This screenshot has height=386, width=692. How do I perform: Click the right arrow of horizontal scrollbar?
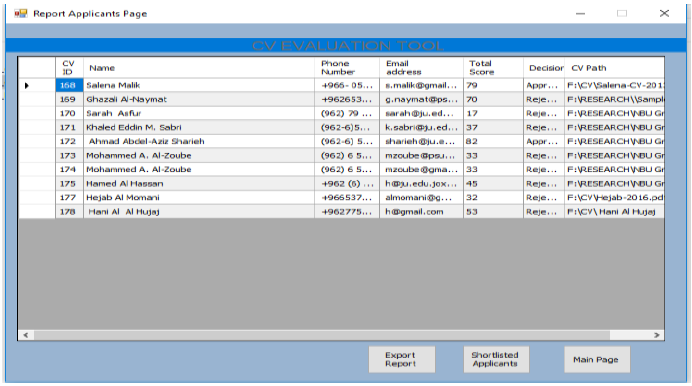(657, 335)
